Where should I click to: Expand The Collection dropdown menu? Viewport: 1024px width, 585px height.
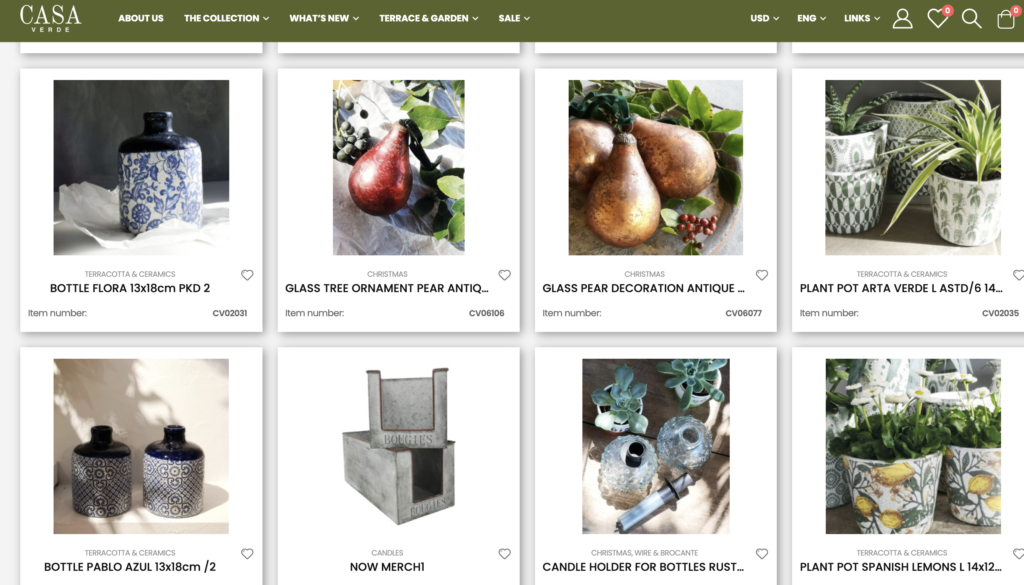227,18
